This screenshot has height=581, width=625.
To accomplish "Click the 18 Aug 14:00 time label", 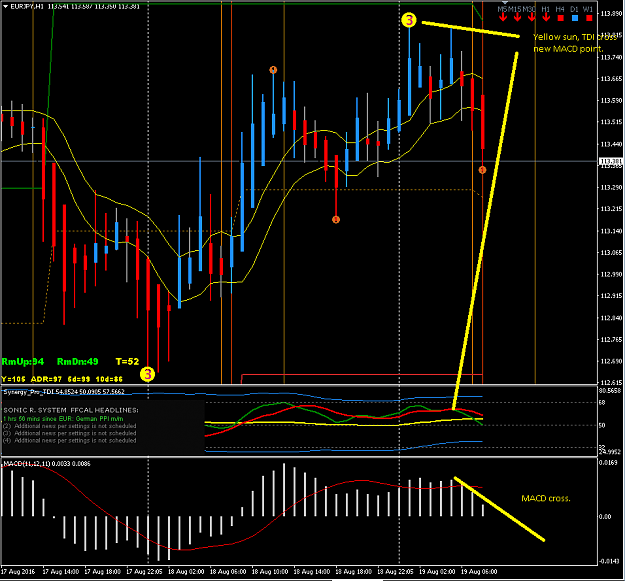I will click(312, 572).
